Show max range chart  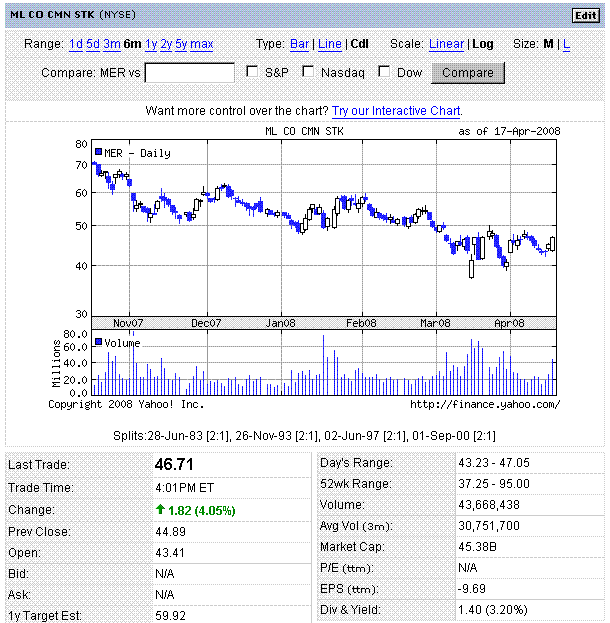201,44
